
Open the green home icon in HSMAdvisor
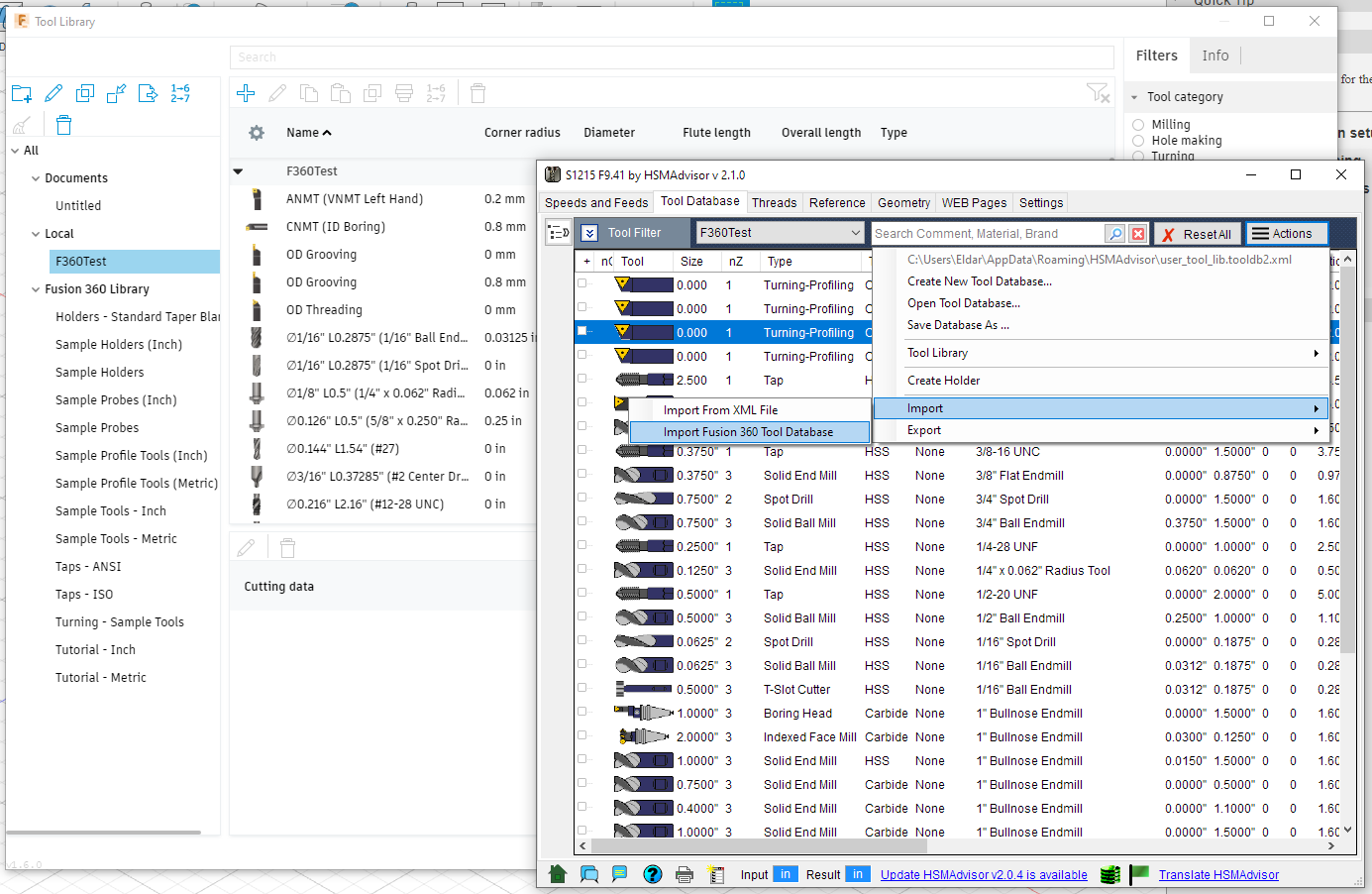[x=558, y=874]
